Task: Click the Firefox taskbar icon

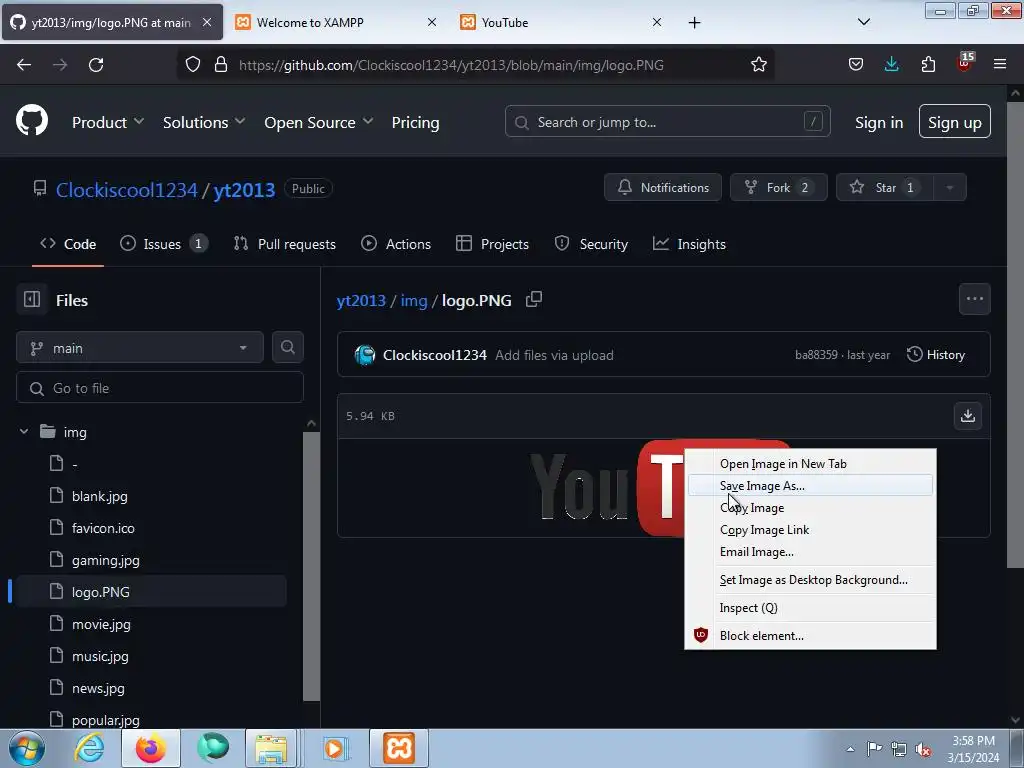Action: (x=150, y=748)
